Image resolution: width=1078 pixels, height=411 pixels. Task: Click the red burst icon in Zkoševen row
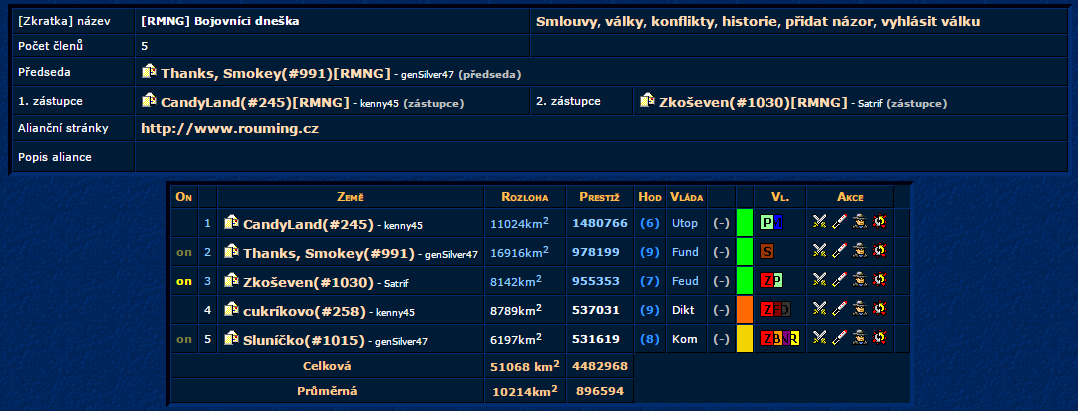coord(880,280)
